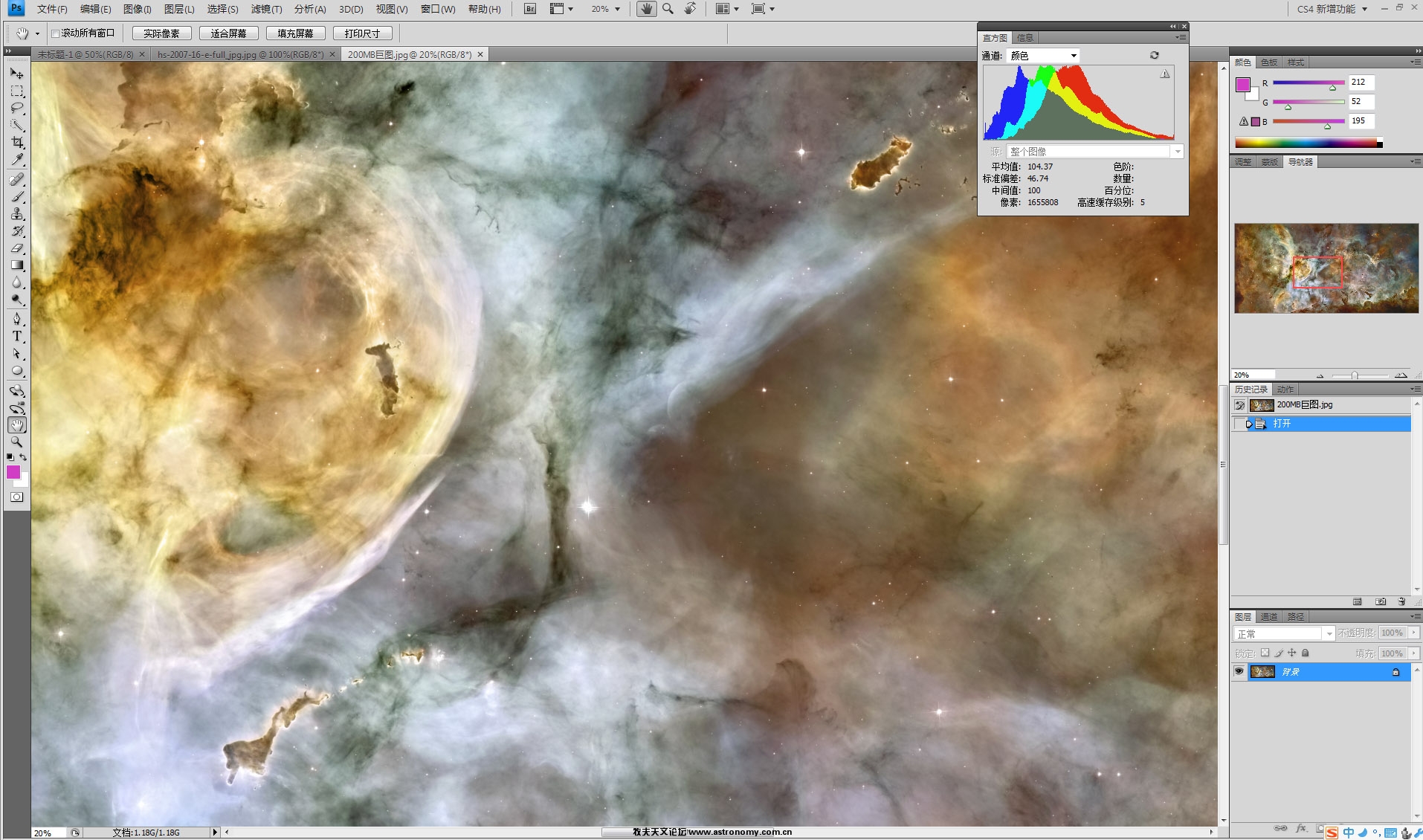Toggle lock image pixels
Image resolution: width=1423 pixels, height=840 pixels.
[1279, 653]
